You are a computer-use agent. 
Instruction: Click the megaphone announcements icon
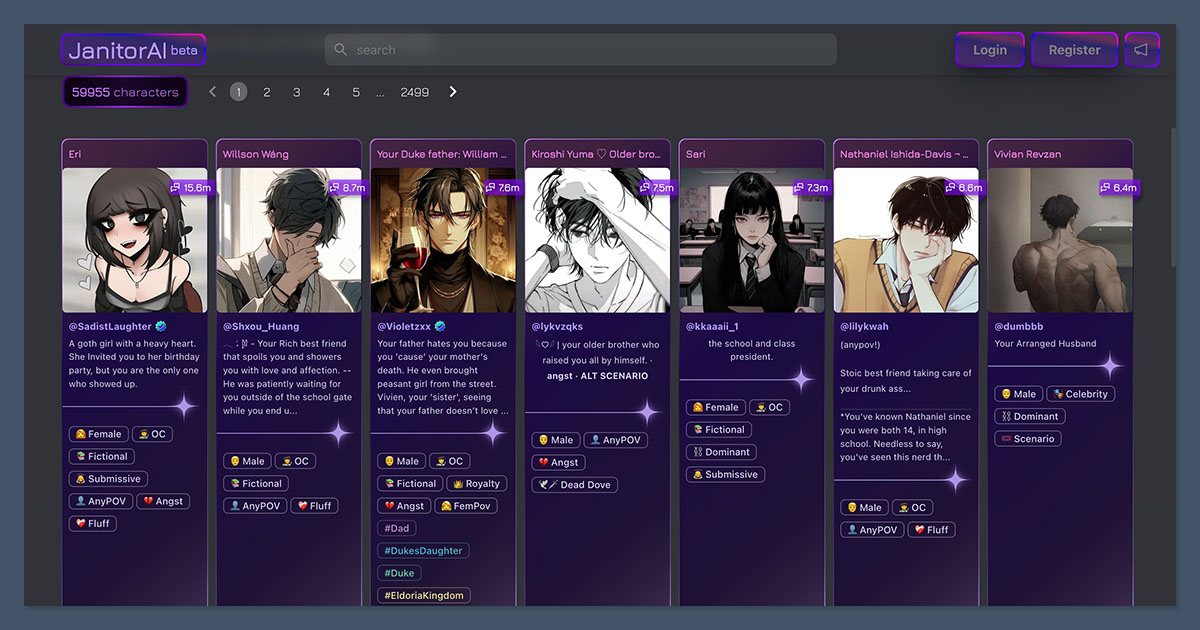coord(1141,50)
